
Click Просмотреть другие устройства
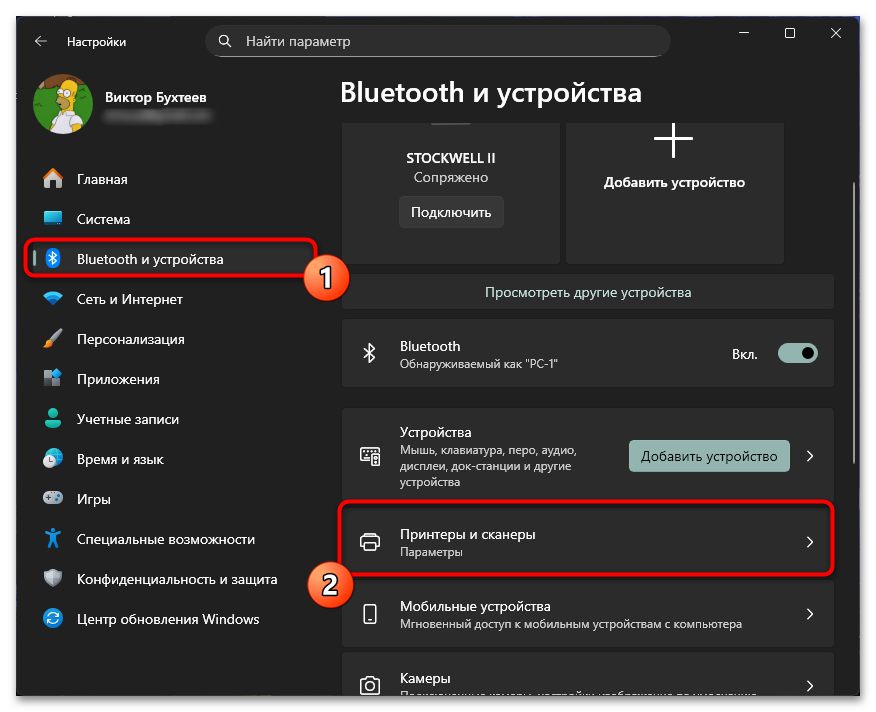[x=588, y=292]
